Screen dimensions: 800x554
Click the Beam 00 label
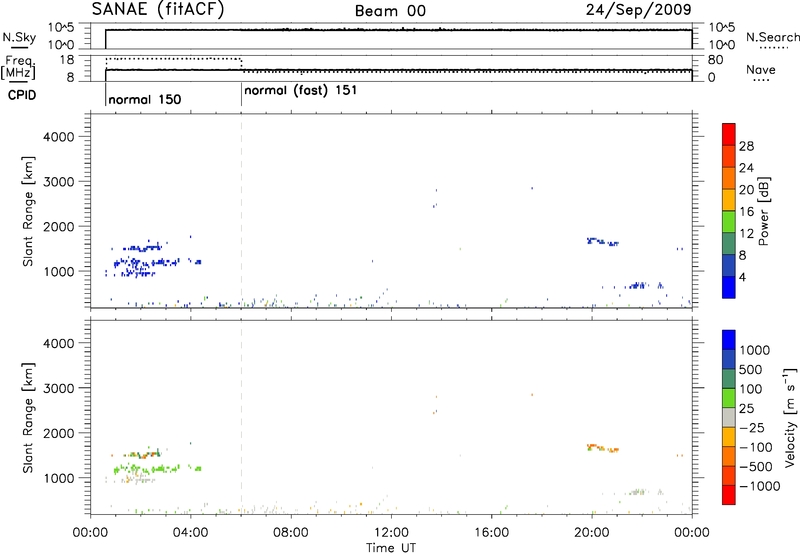click(x=390, y=11)
